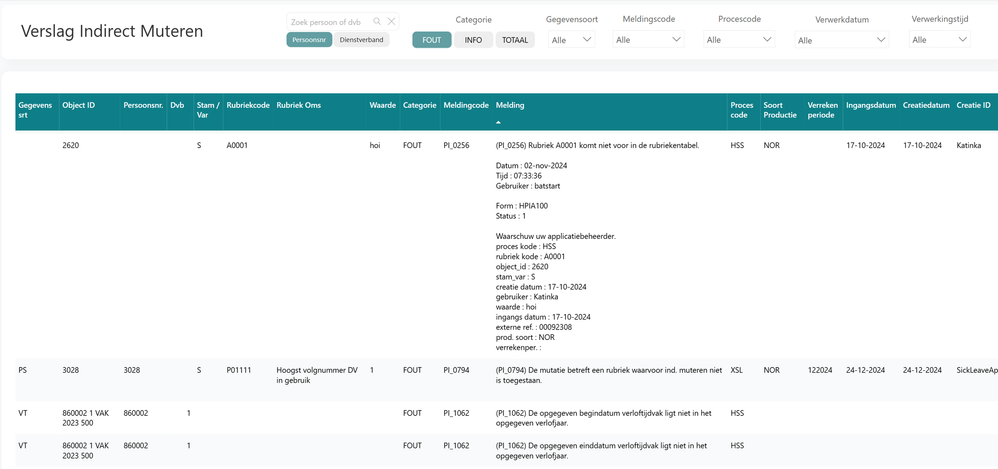Open the Verwerkdatum dropdown

click(841, 40)
